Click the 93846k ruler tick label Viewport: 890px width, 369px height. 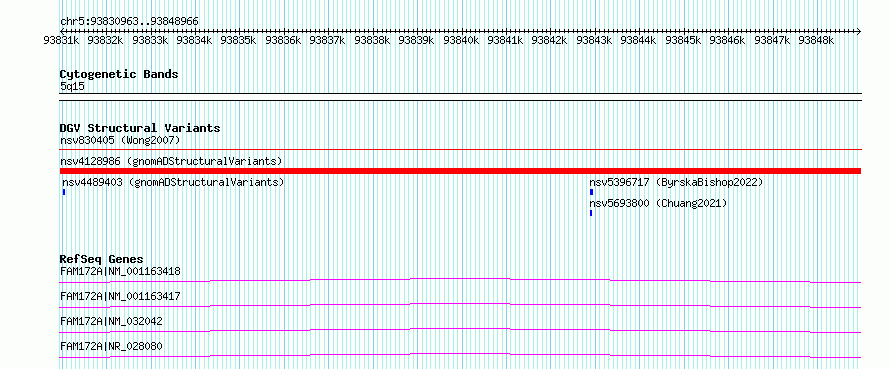click(x=728, y=40)
